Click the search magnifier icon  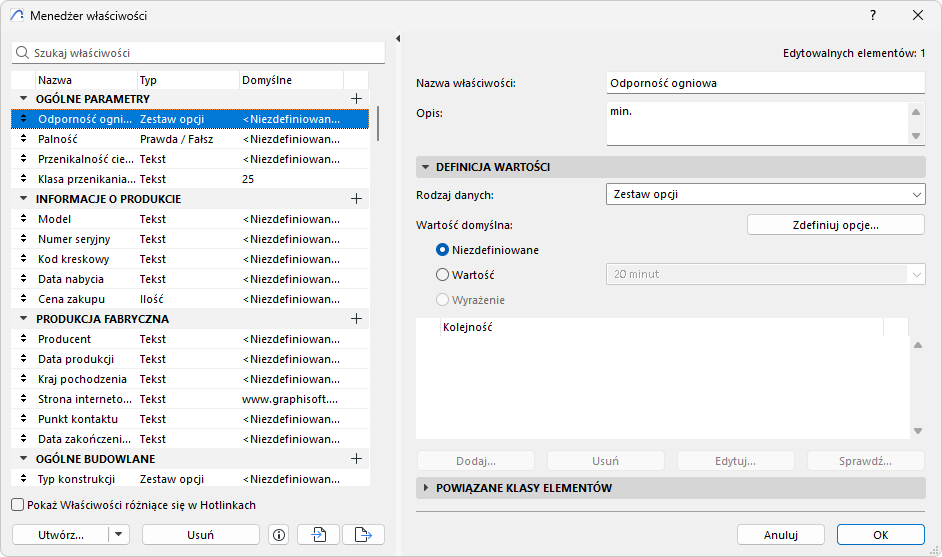(x=22, y=52)
